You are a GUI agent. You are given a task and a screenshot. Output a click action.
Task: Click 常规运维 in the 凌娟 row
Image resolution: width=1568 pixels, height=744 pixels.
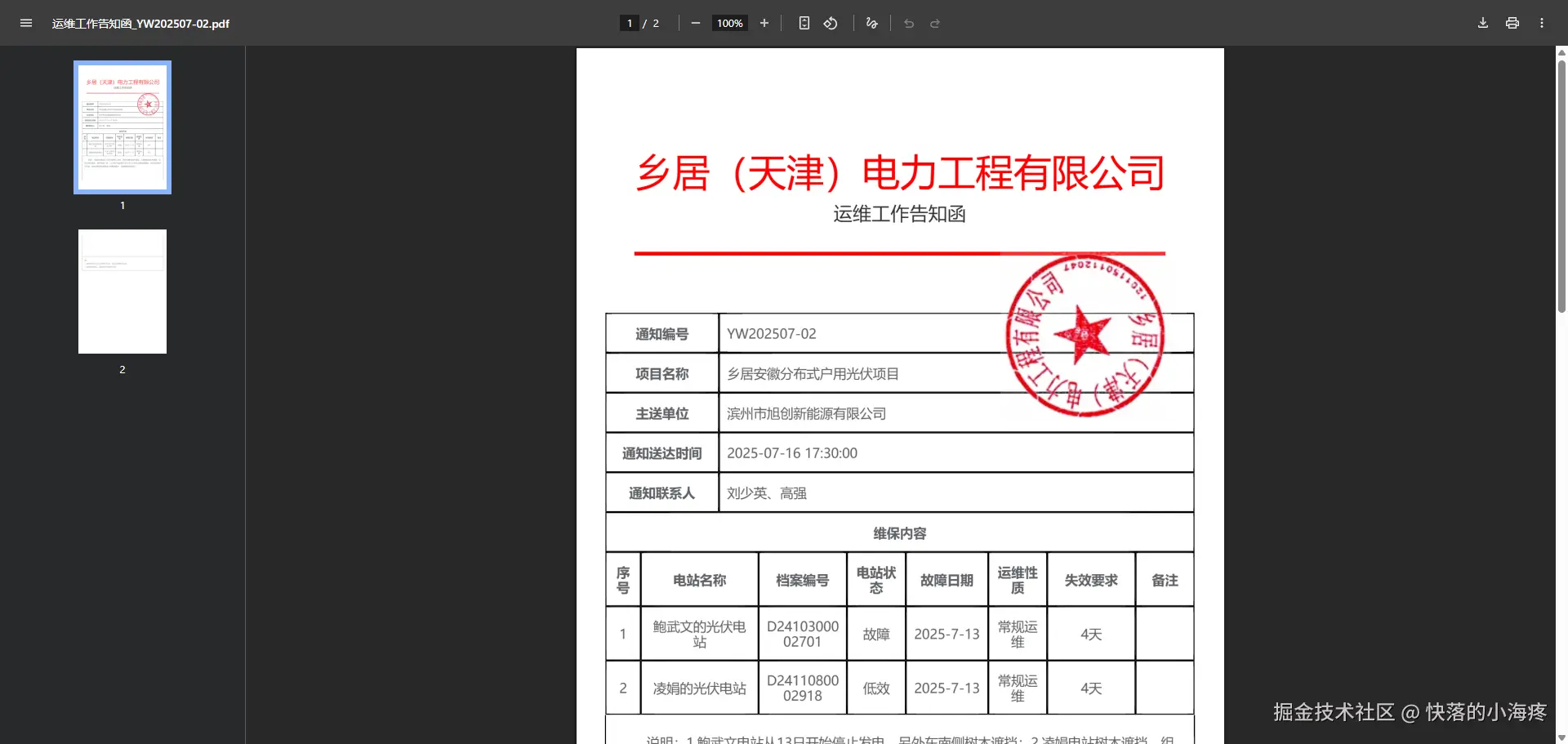pos(1018,688)
